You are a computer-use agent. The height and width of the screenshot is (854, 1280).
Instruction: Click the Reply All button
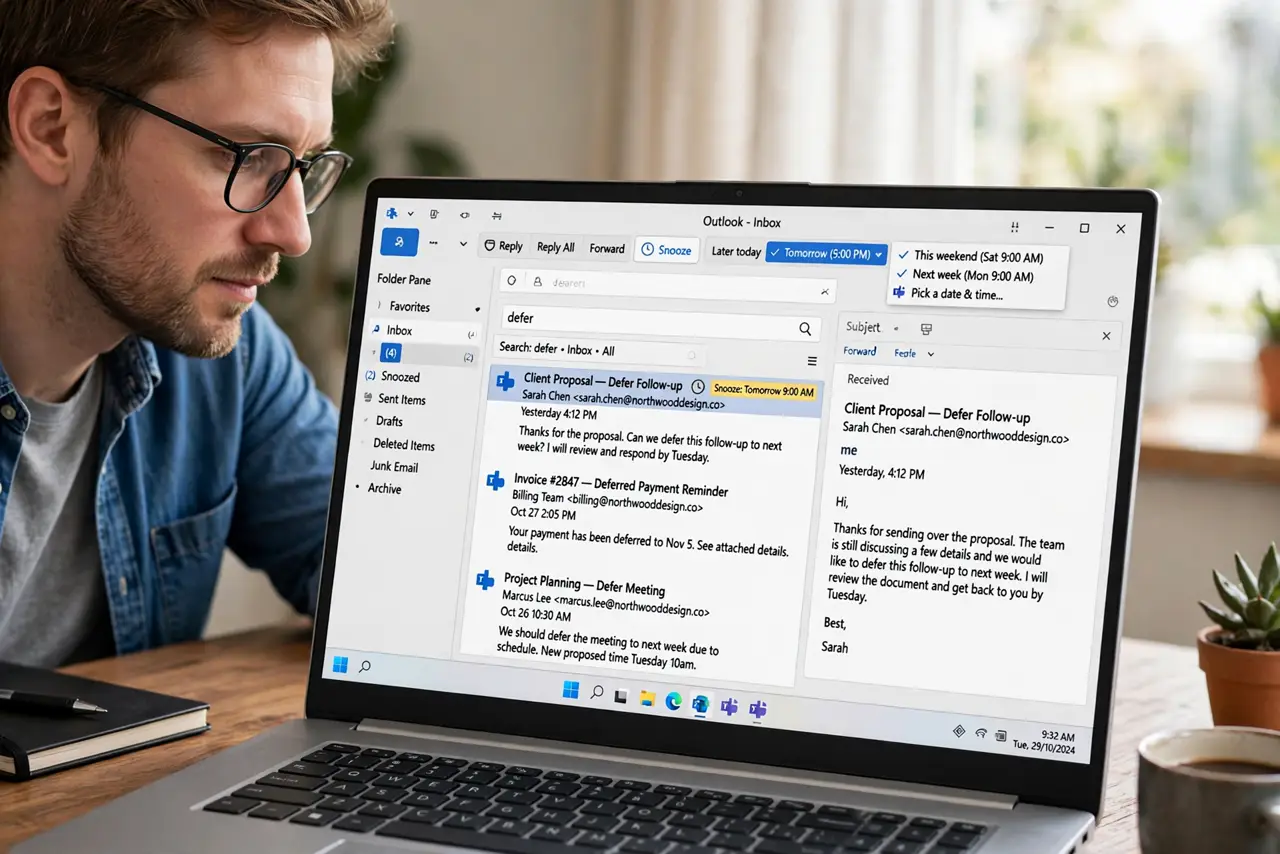(555, 247)
